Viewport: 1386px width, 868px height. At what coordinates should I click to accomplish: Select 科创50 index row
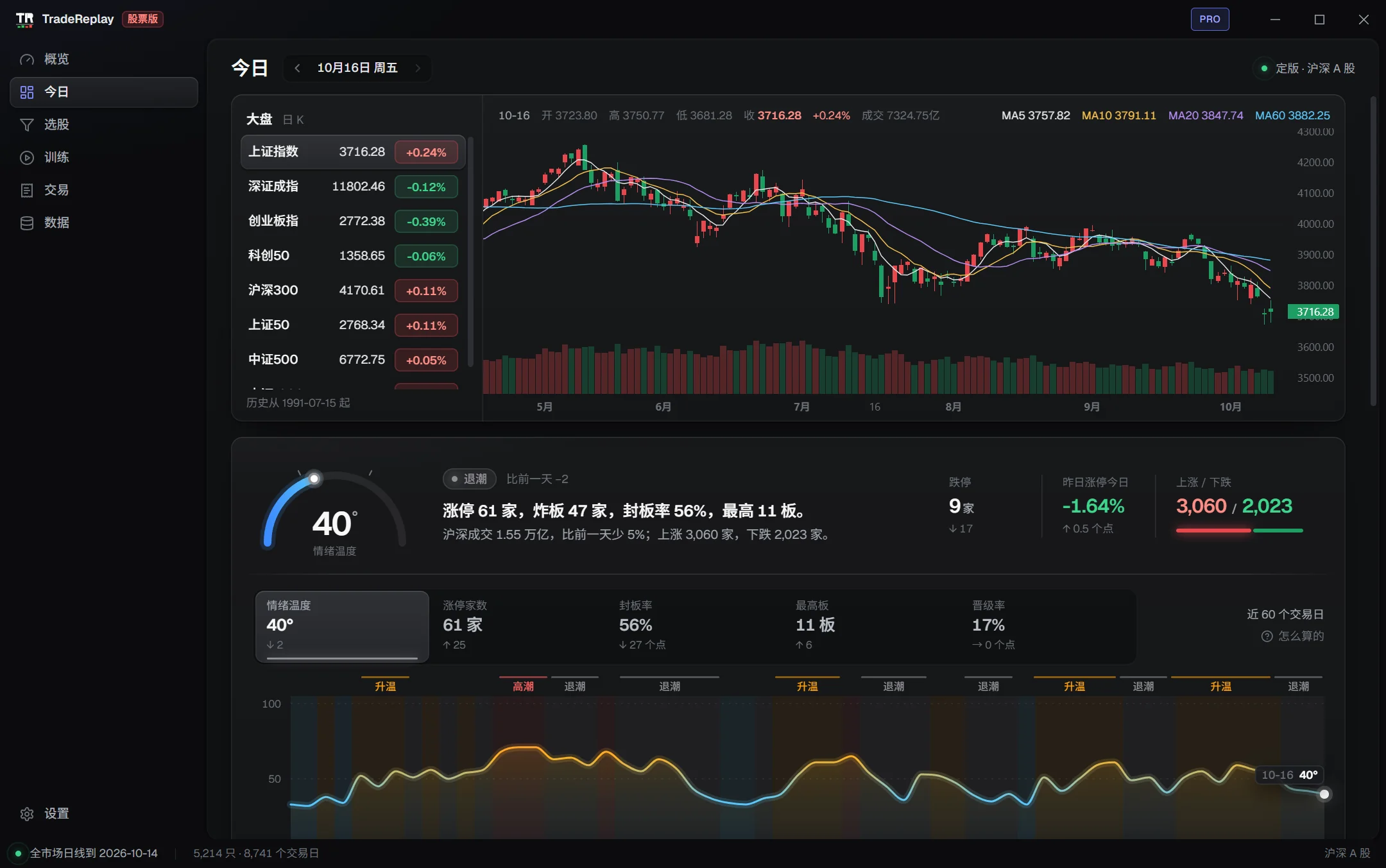coord(353,256)
